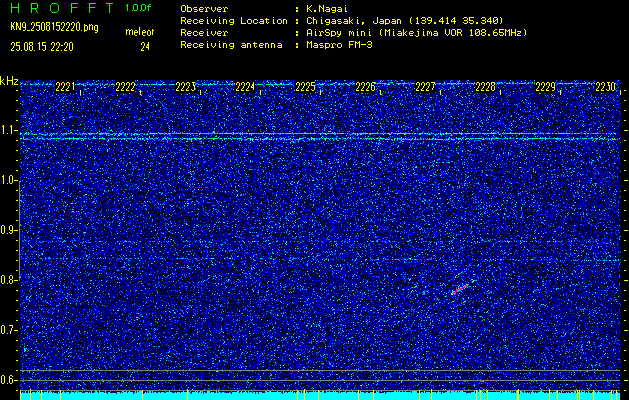Click the antenna text Maspro FM-3
Viewport: 629px width, 400px height.
pos(339,45)
